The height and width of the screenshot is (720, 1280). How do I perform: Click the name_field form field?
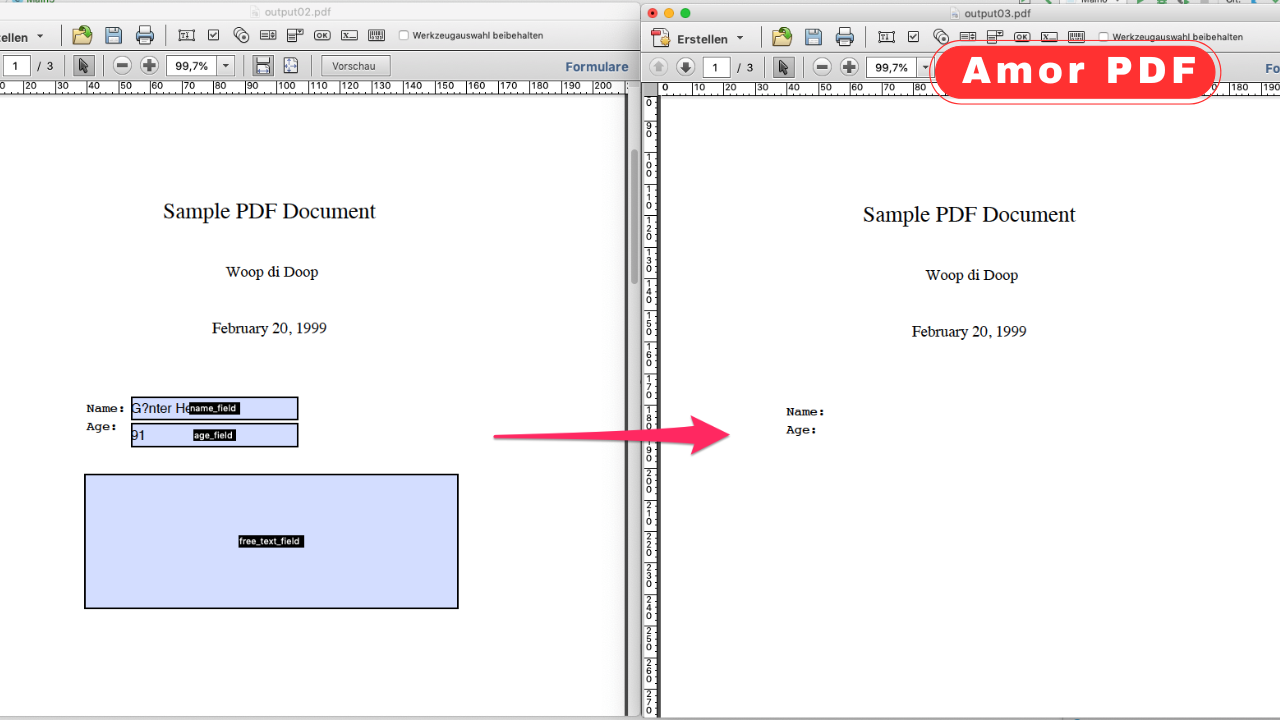tap(214, 408)
